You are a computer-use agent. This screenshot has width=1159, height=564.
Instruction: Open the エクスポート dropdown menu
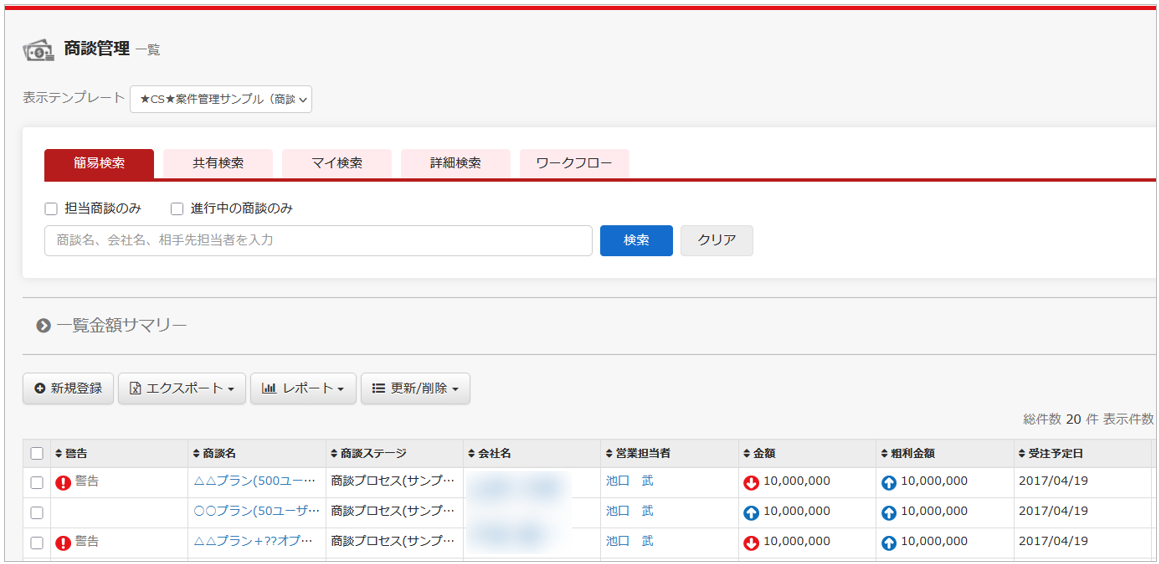[182, 388]
